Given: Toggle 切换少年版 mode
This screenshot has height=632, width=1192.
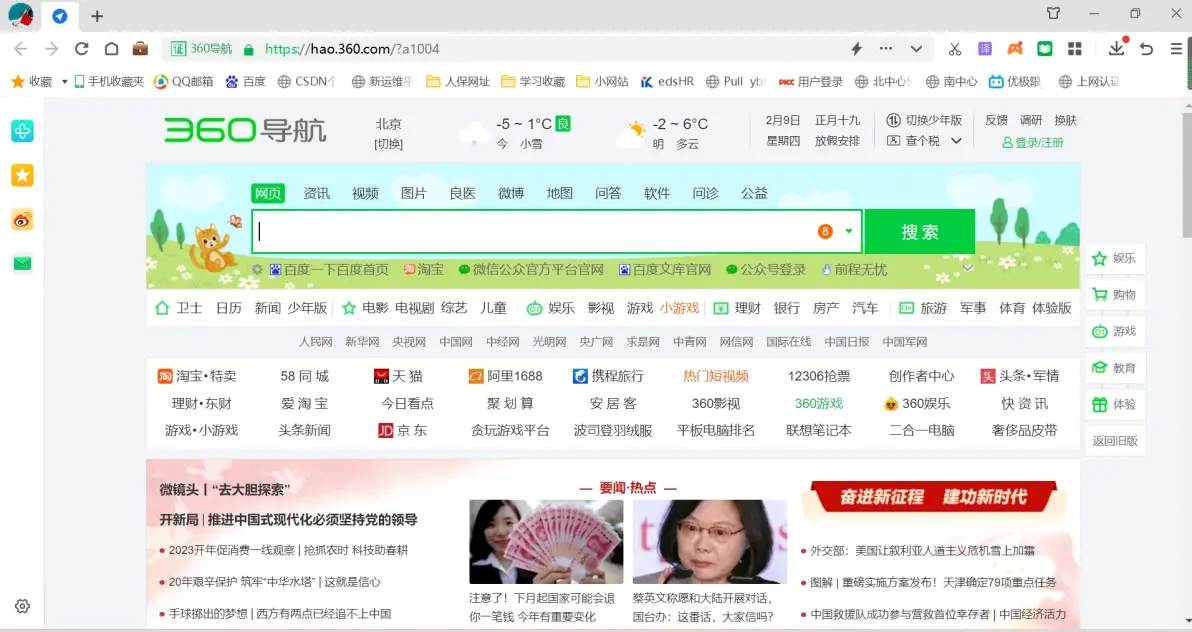Looking at the screenshot, I should tap(924, 120).
